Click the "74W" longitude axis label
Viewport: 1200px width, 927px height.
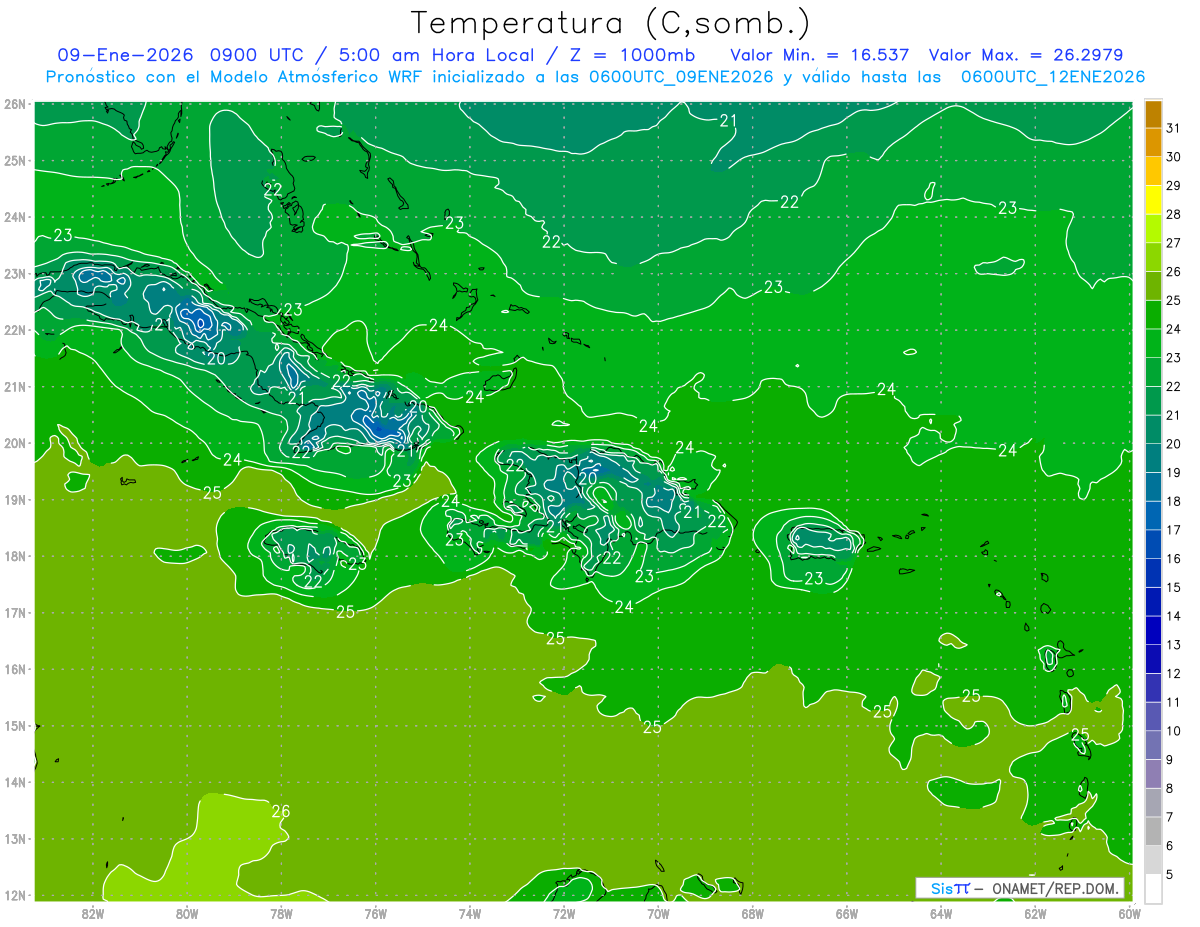click(x=469, y=914)
